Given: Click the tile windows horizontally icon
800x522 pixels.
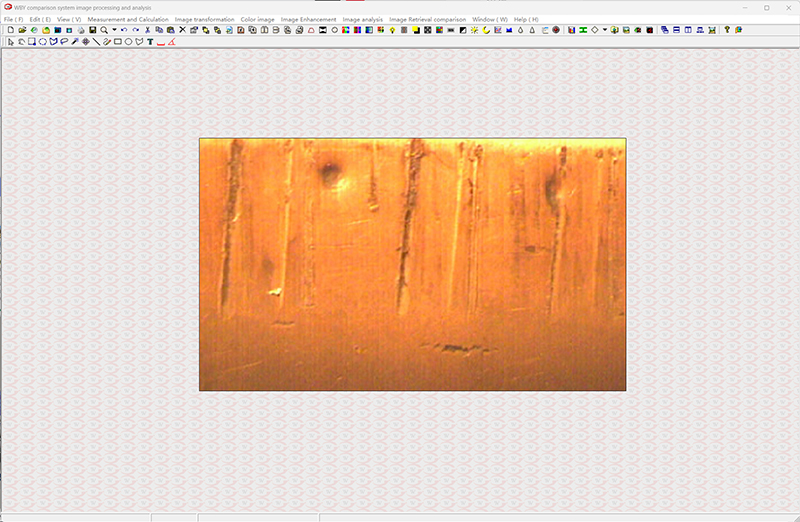Looking at the screenshot, I should [677, 30].
